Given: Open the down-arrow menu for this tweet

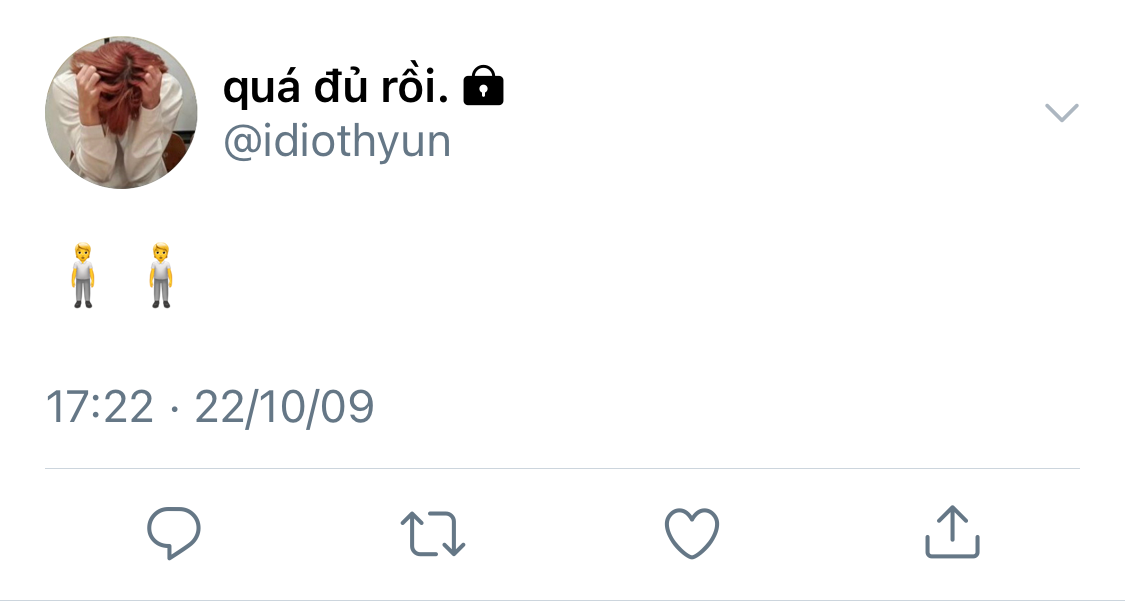Looking at the screenshot, I should pos(1062,113).
